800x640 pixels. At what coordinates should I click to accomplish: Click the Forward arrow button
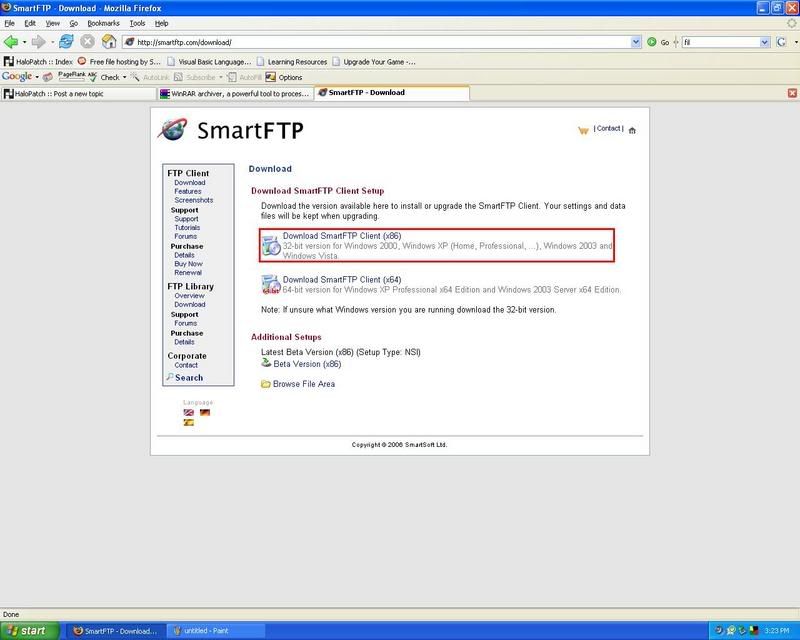pyautogui.click(x=38, y=42)
